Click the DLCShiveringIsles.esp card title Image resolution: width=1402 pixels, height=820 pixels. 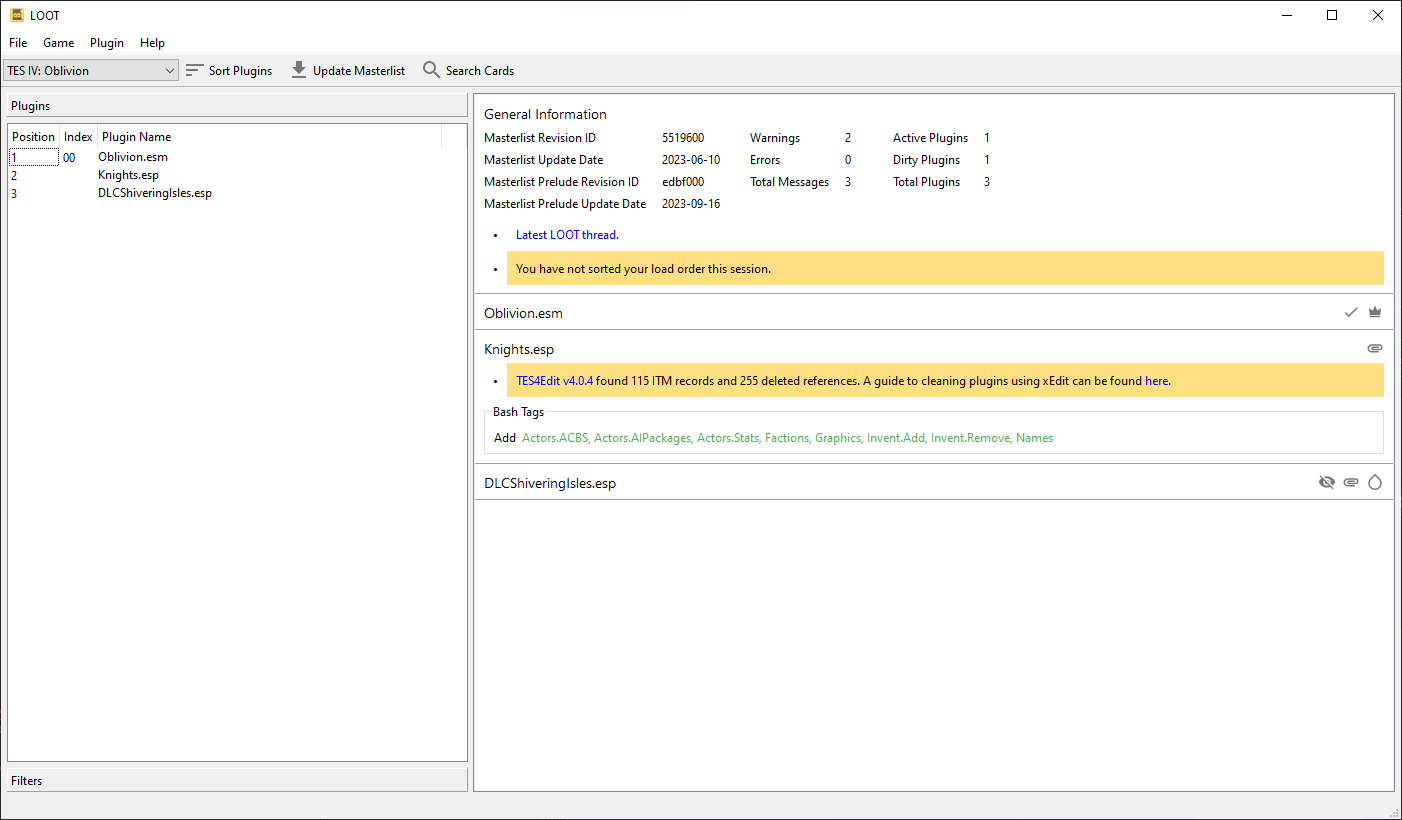(x=550, y=483)
